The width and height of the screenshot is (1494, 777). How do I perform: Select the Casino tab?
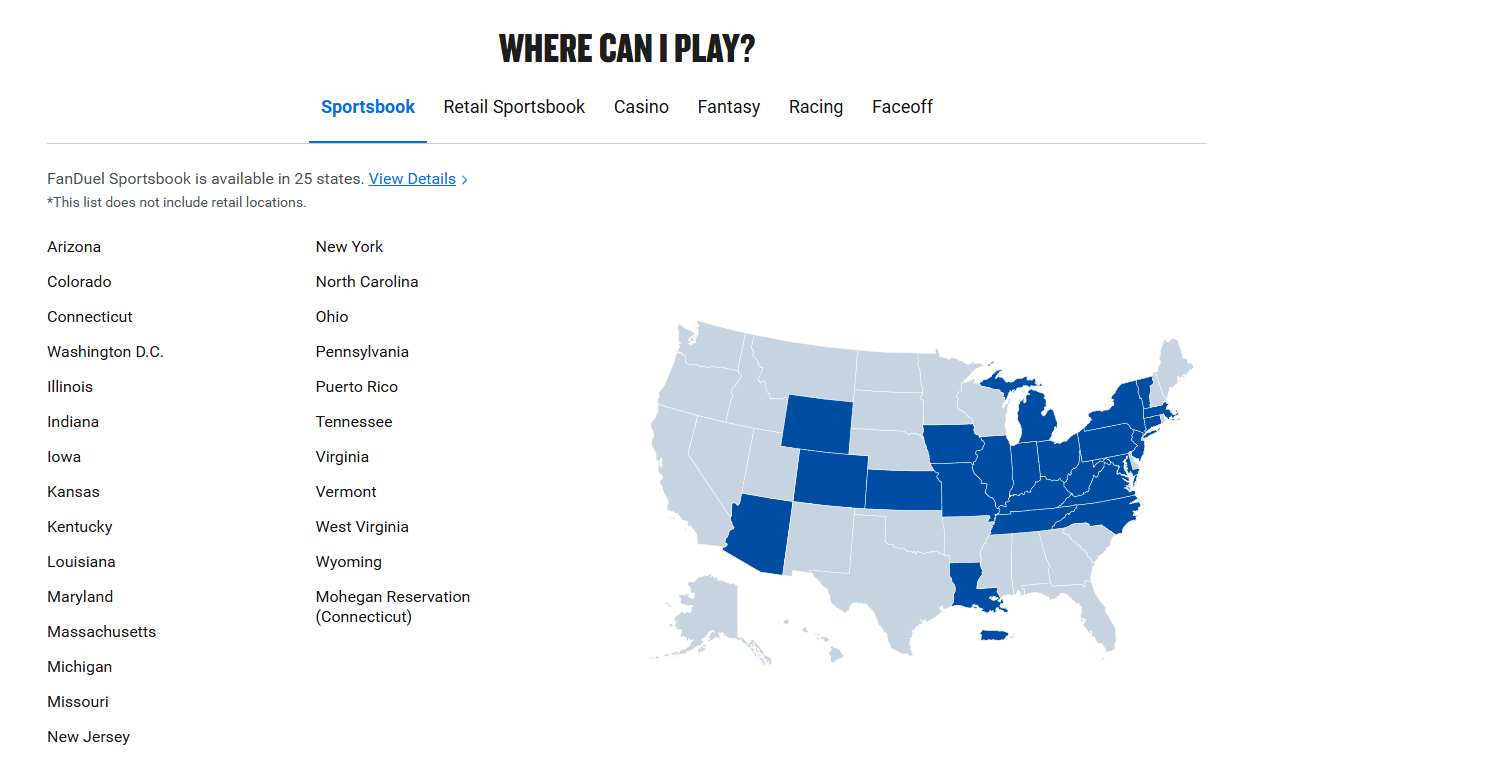(x=641, y=107)
